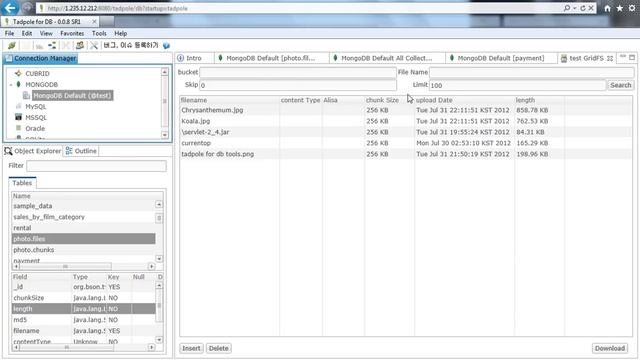Click the MySQL database icon

[x=18, y=106]
